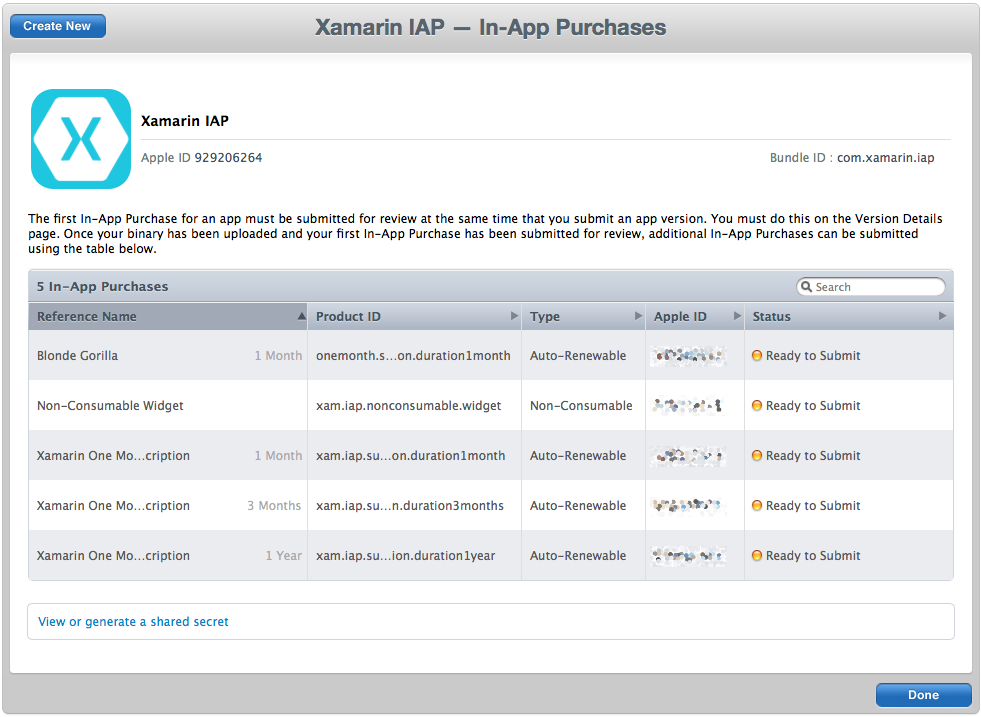981x717 pixels.
Task: Click the arrow on the Status column header
Action: pos(941,316)
